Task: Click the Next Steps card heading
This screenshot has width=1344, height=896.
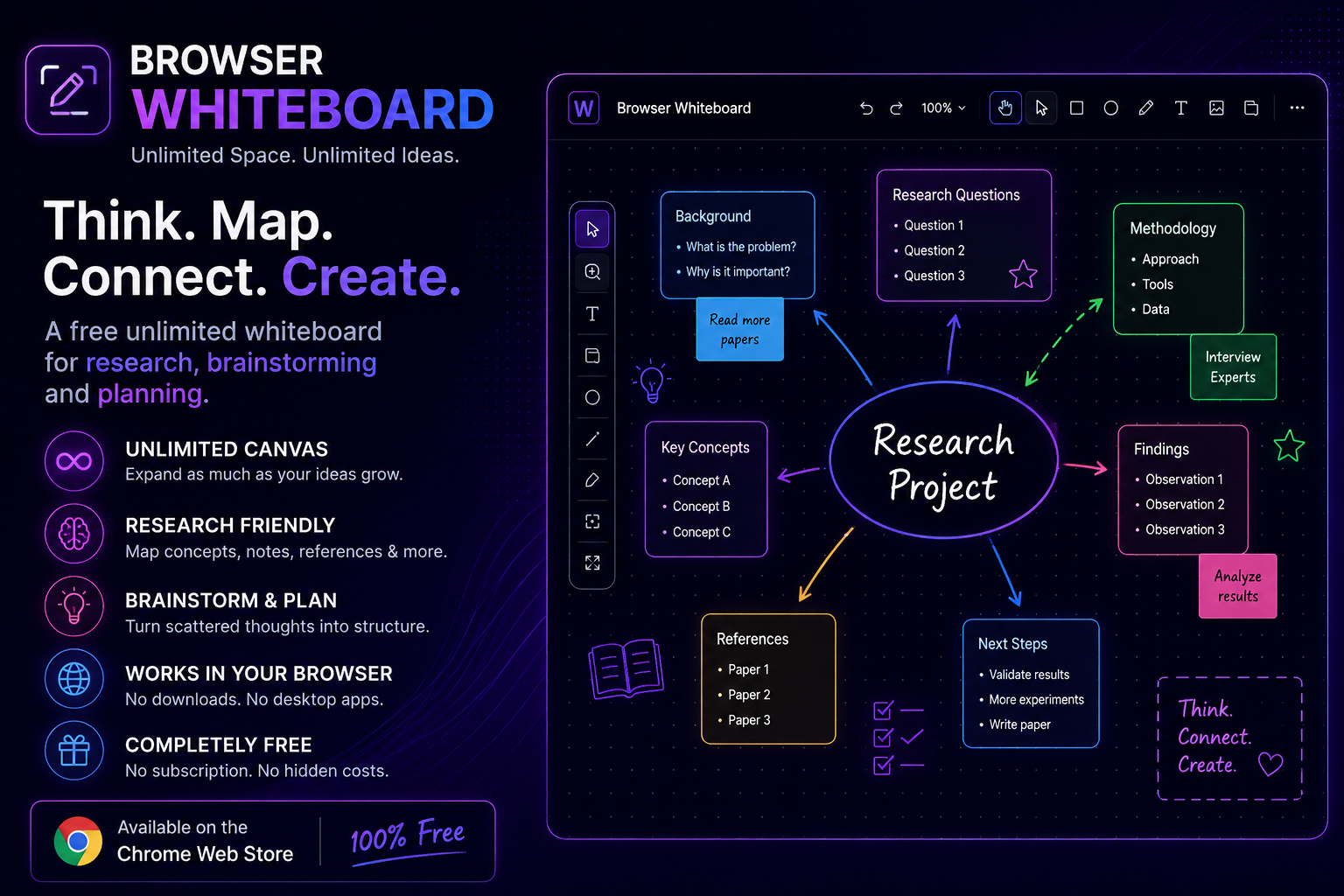Action: coord(1012,644)
